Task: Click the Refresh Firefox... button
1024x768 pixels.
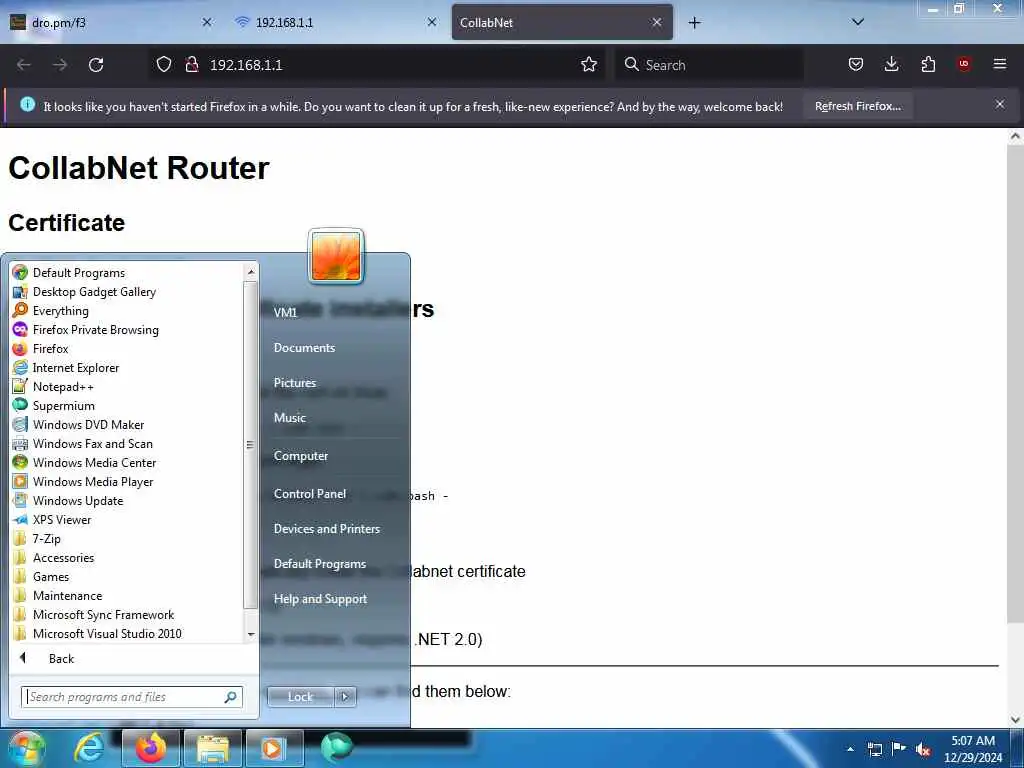Action: [857, 106]
